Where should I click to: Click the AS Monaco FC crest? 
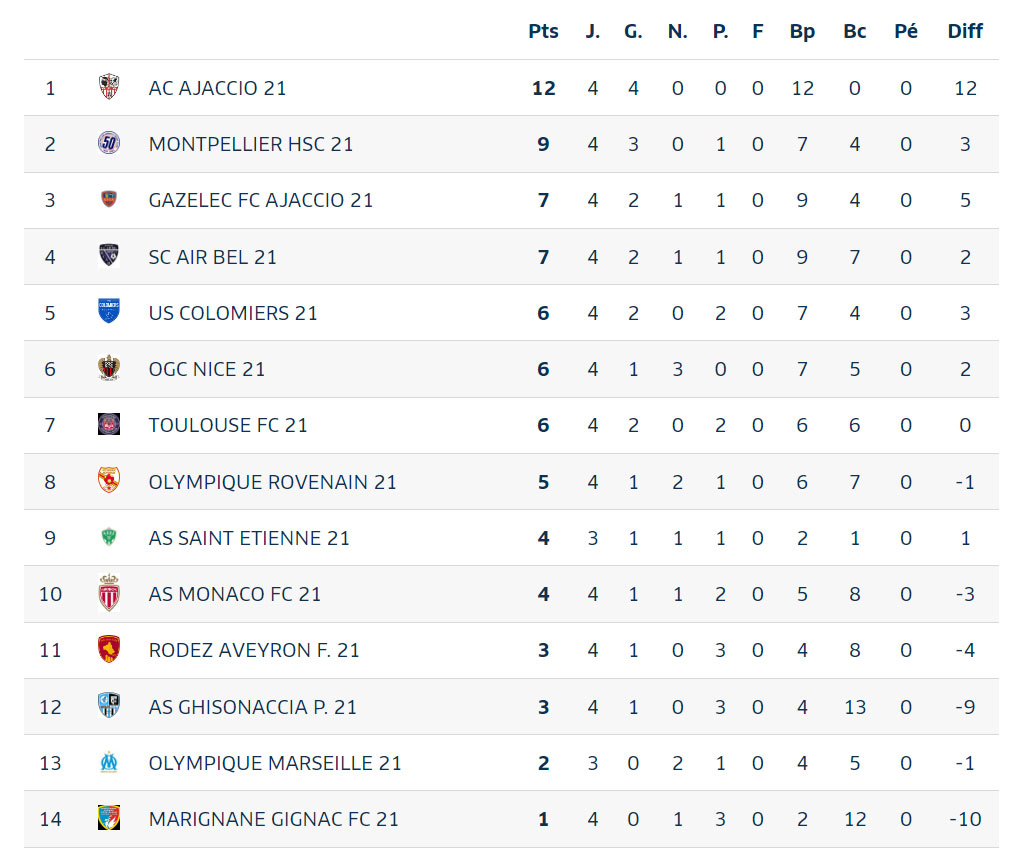click(109, 593)
